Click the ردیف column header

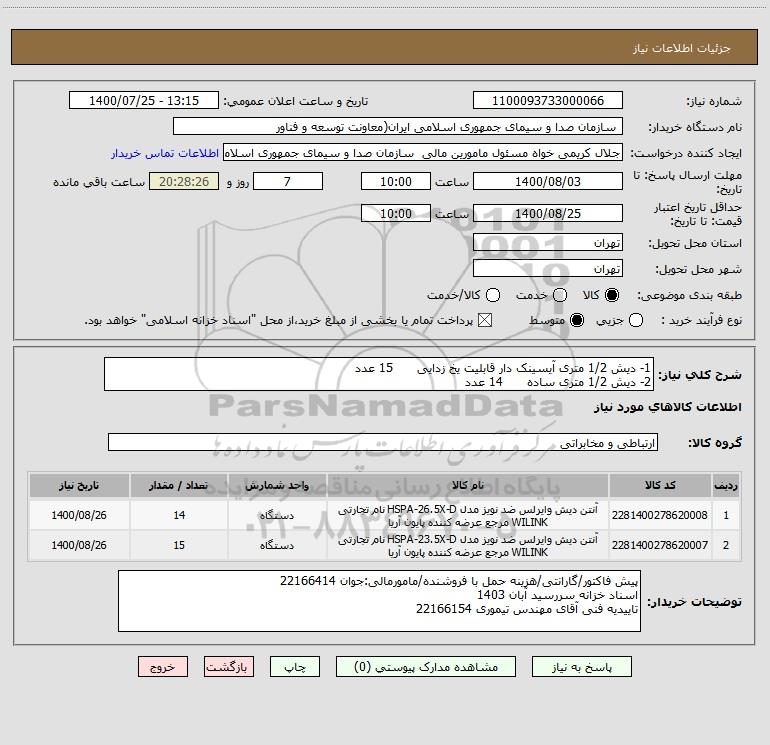pyautogui.click(x=726, y=485)
